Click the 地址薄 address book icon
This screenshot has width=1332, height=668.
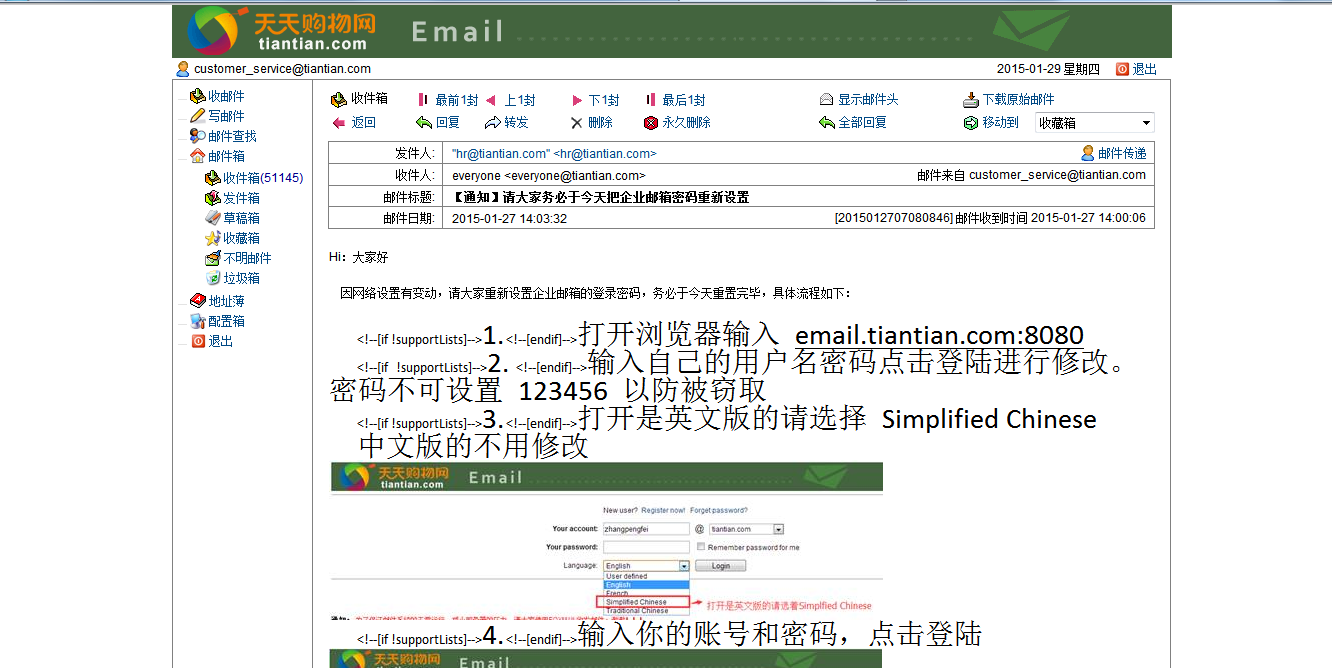pos(198,301)
